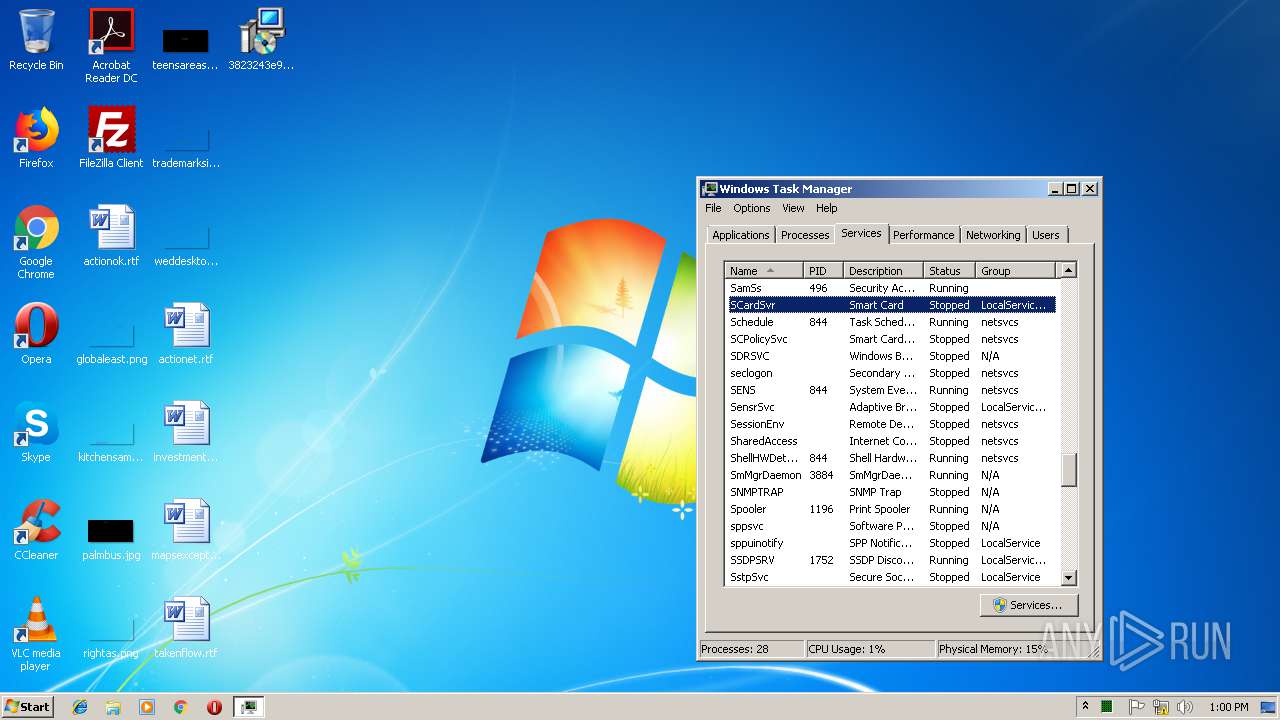The image size is (1280, 720).
Task: Open Acrobat Reader DC shortcut
Action: [111, 46]
